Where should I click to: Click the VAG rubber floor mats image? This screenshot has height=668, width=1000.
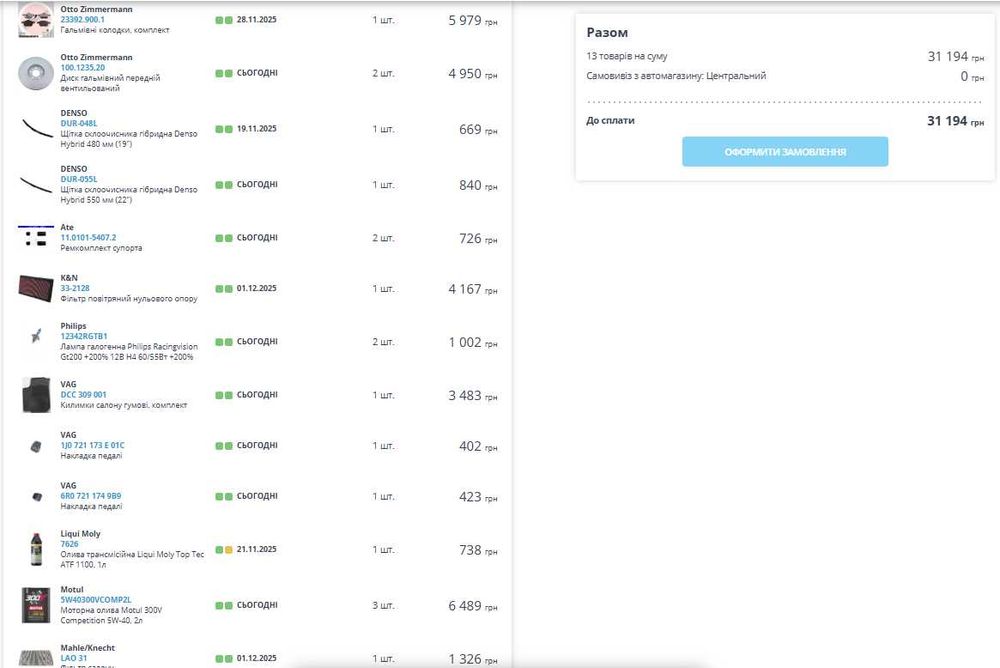click(36, 395)
